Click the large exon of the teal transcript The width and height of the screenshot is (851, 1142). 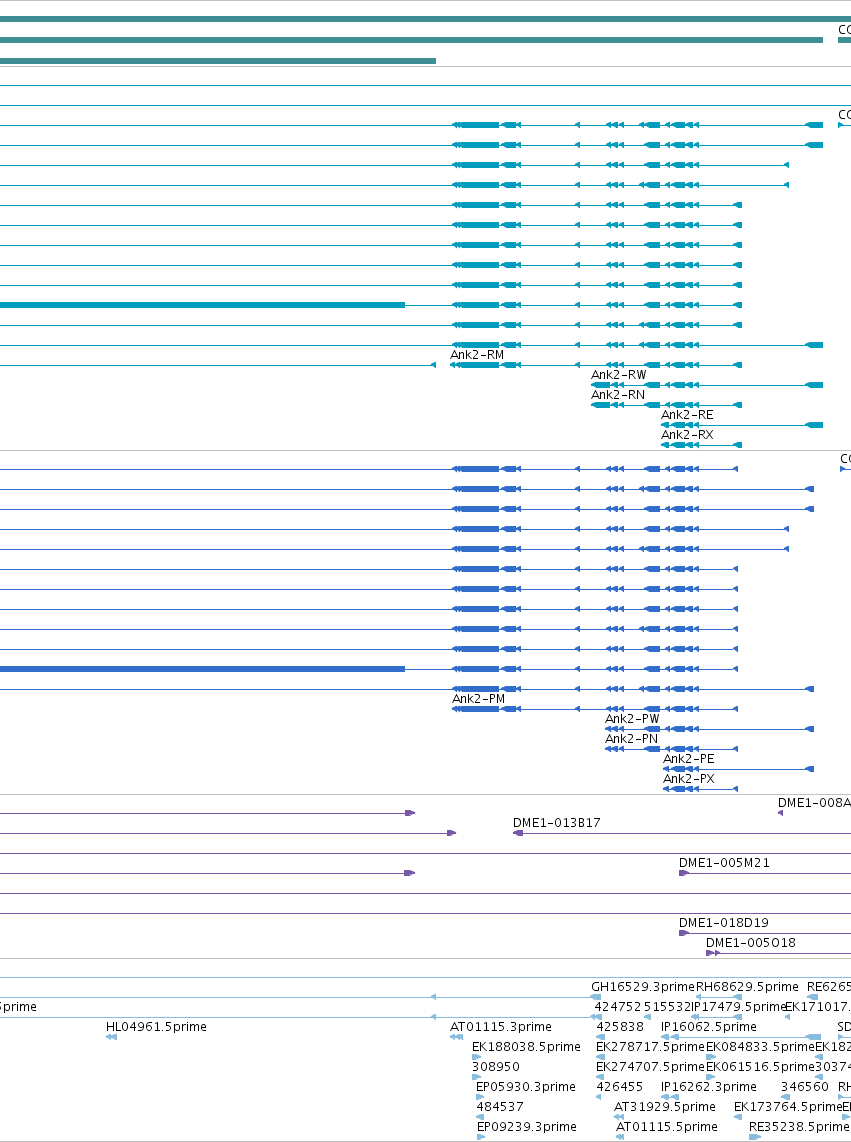(x=202, y=305)
